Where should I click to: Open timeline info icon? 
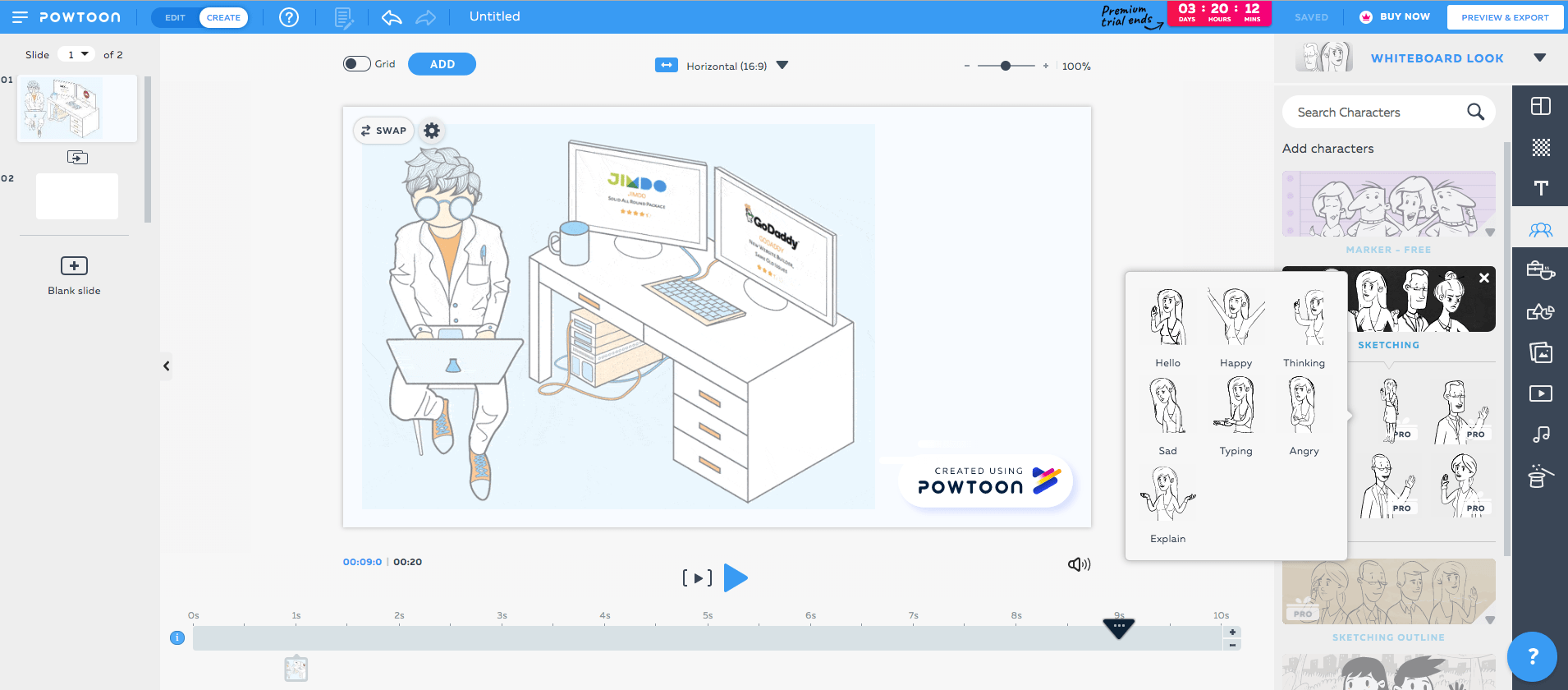tap(177, 637)
